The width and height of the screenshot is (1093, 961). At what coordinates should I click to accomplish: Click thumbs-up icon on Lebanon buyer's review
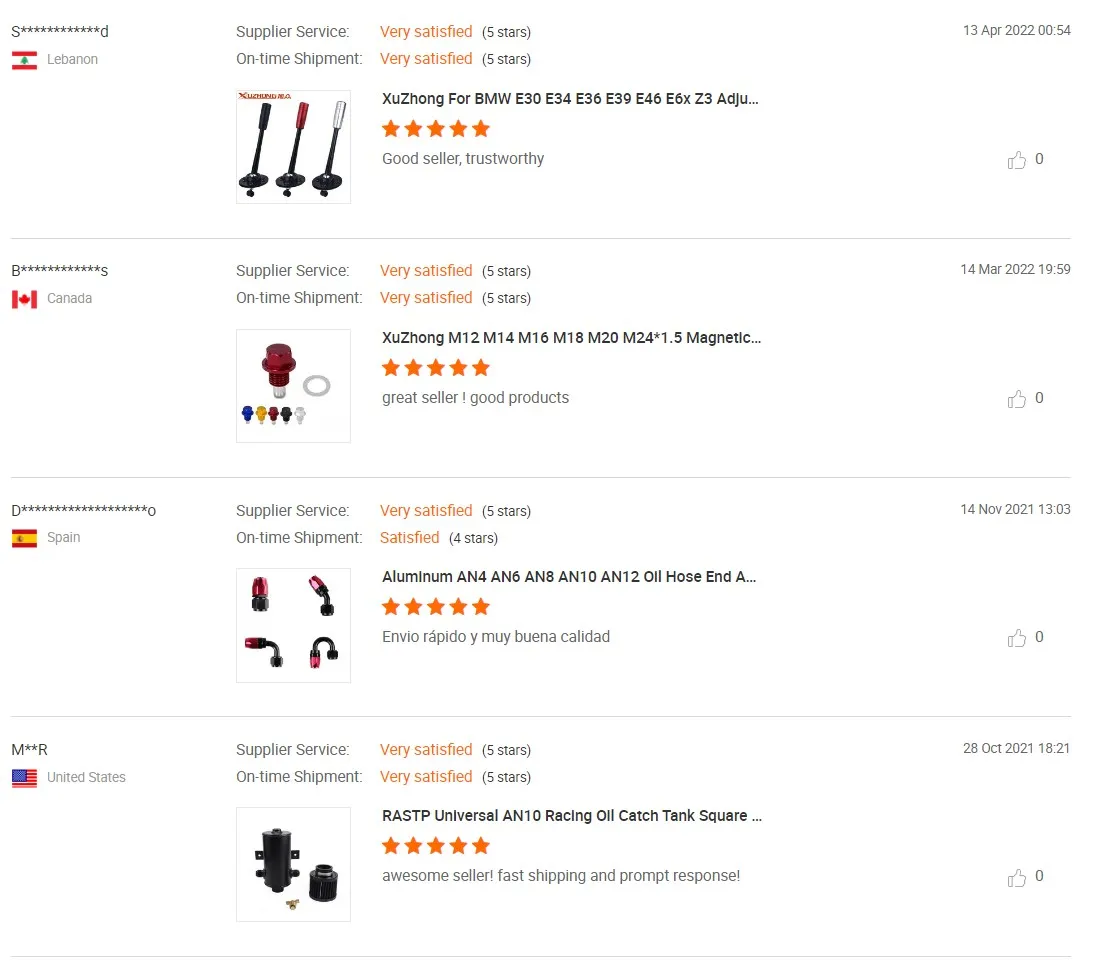[1017, 160]
